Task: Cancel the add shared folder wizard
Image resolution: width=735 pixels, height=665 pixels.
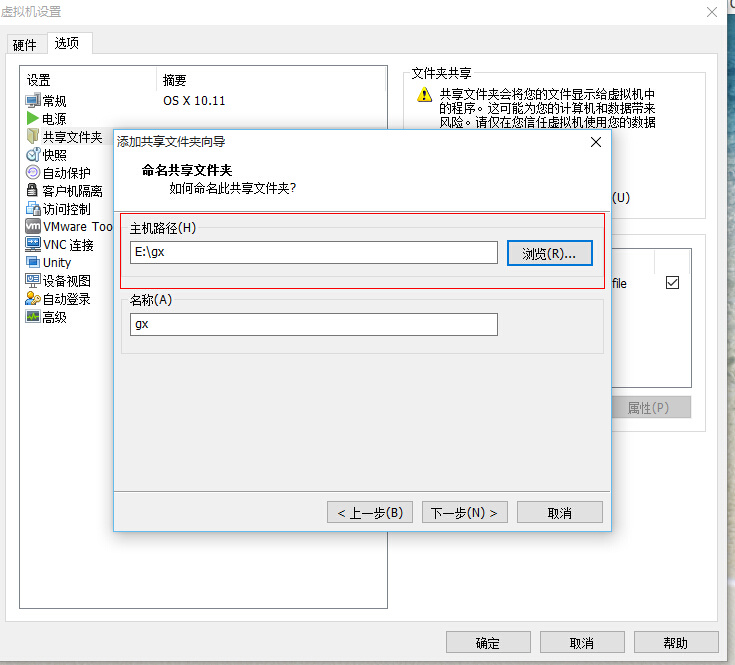Action: tap(560, 512)
